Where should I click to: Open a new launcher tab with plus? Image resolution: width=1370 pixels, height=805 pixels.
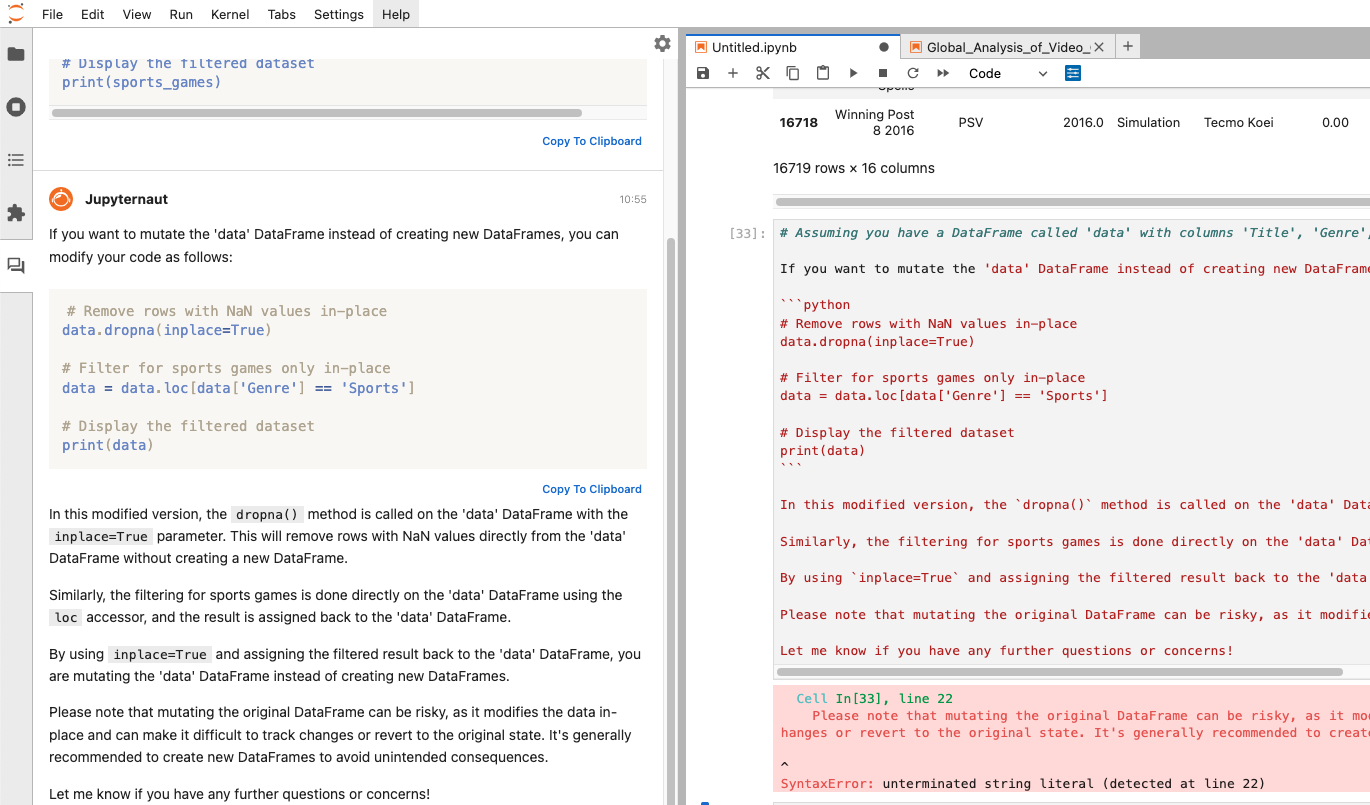tap(1127, 46)
